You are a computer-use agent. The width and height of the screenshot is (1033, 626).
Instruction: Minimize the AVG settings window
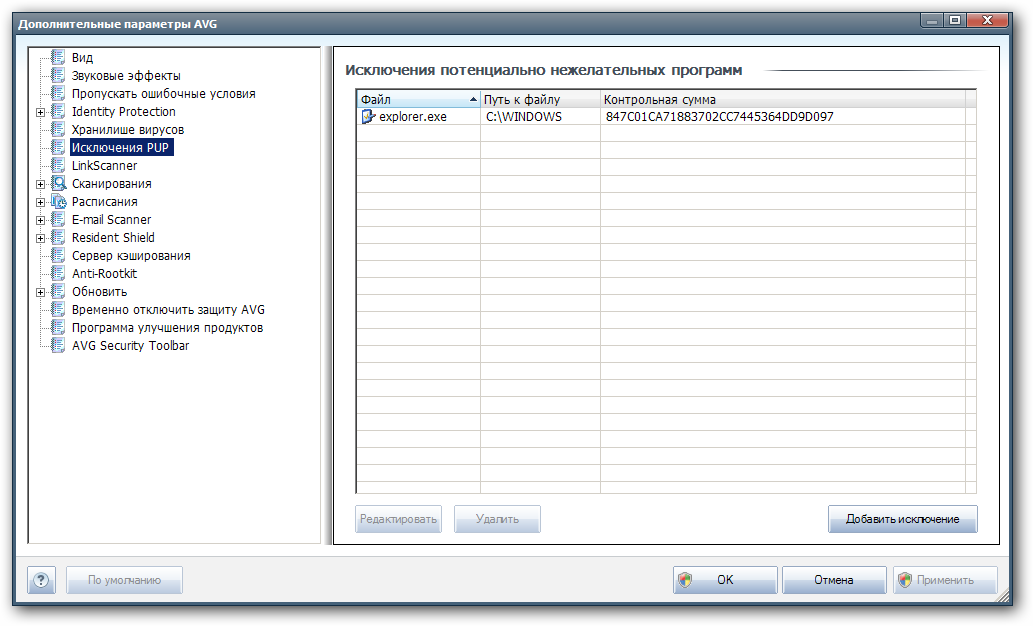click(x=932, y=20)
